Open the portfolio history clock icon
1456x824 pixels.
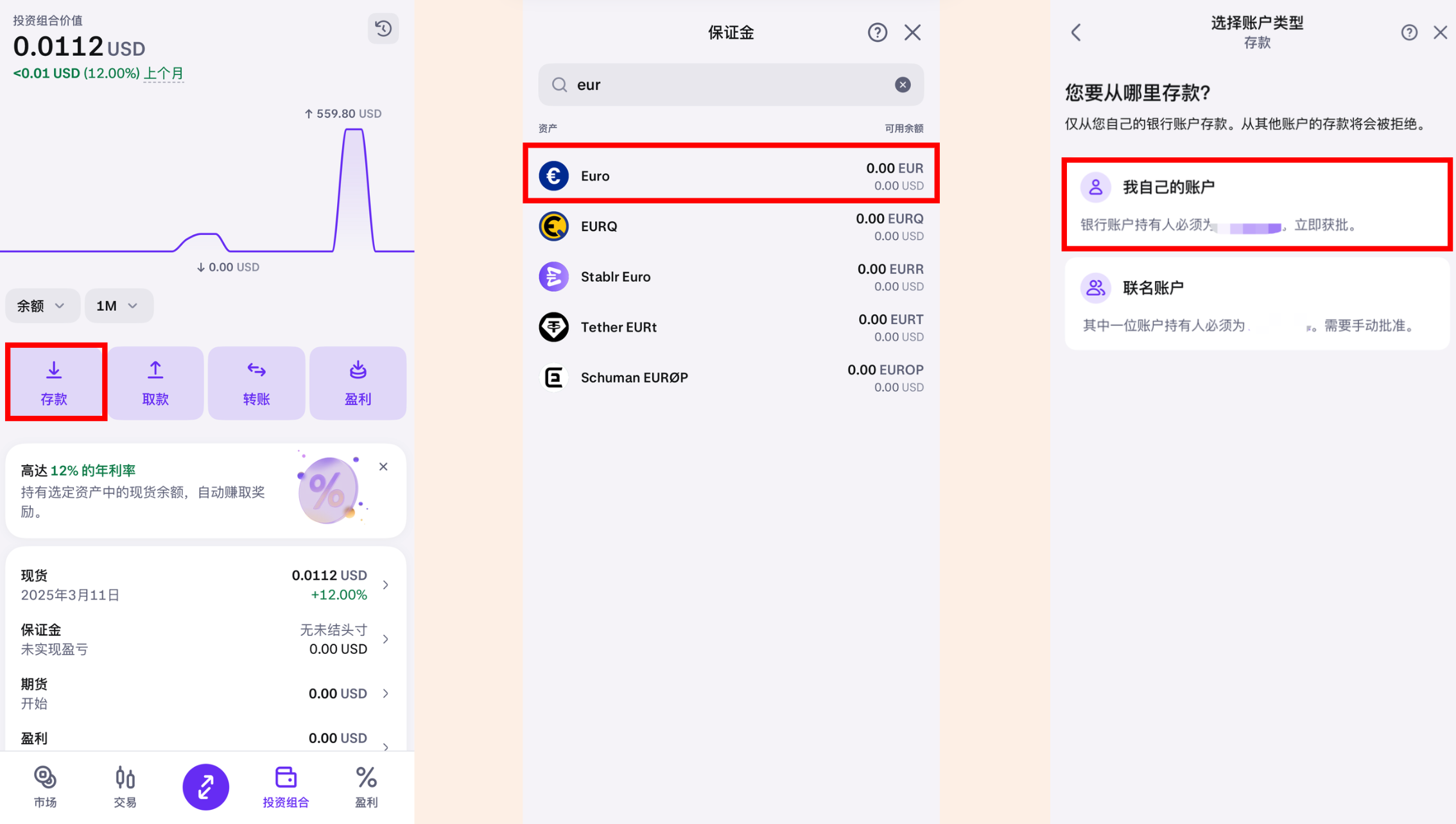point(383,29)
